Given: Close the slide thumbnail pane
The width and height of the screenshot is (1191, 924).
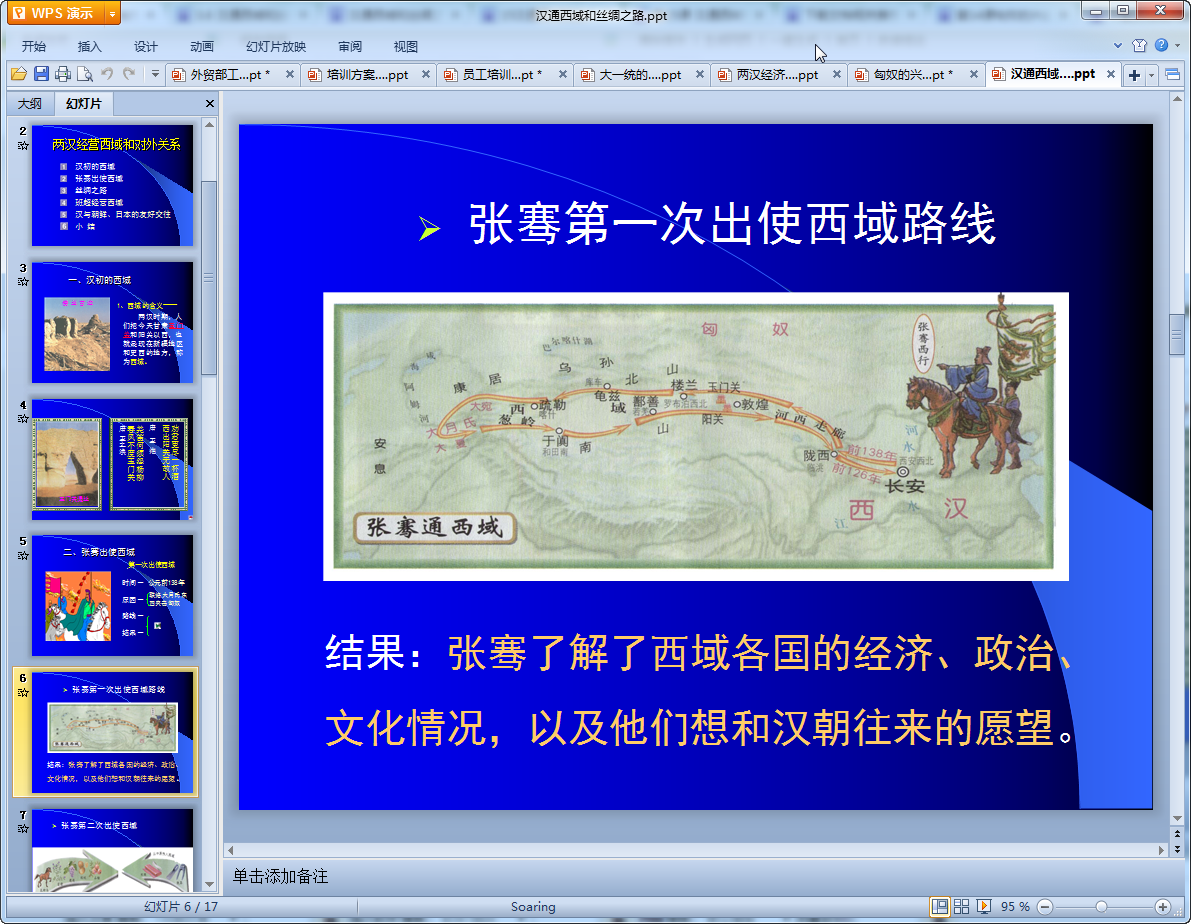Looking at the screenshot, I should point(210,103).
